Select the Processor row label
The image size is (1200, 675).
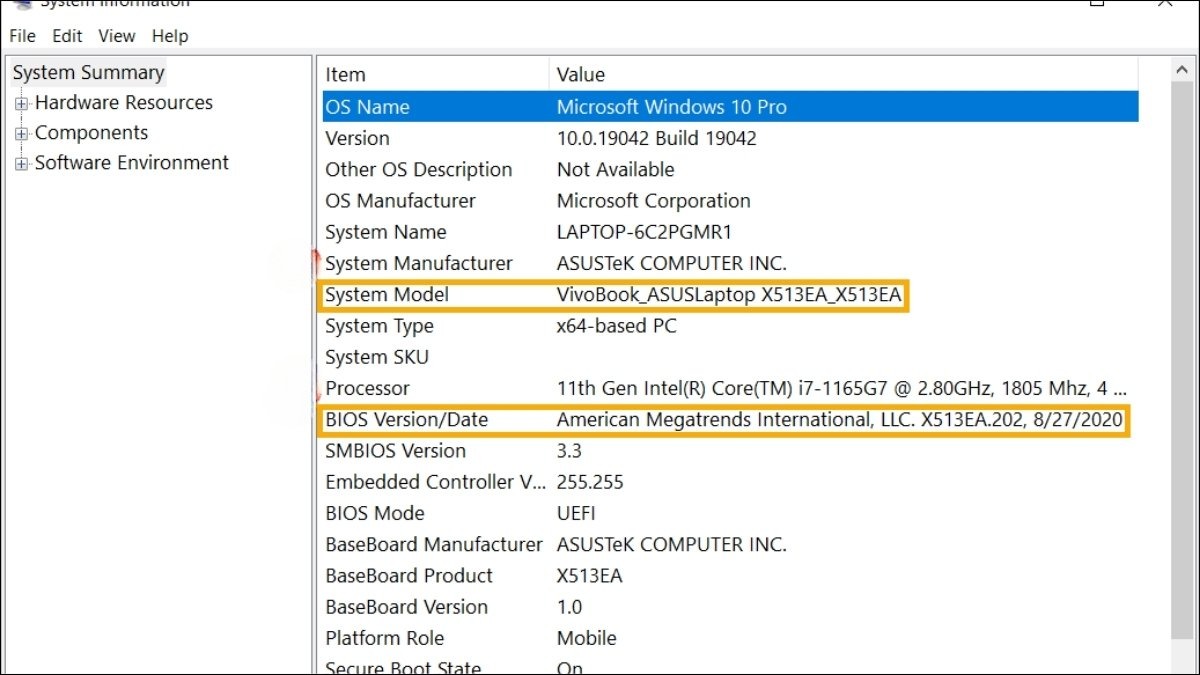[367, 388]
